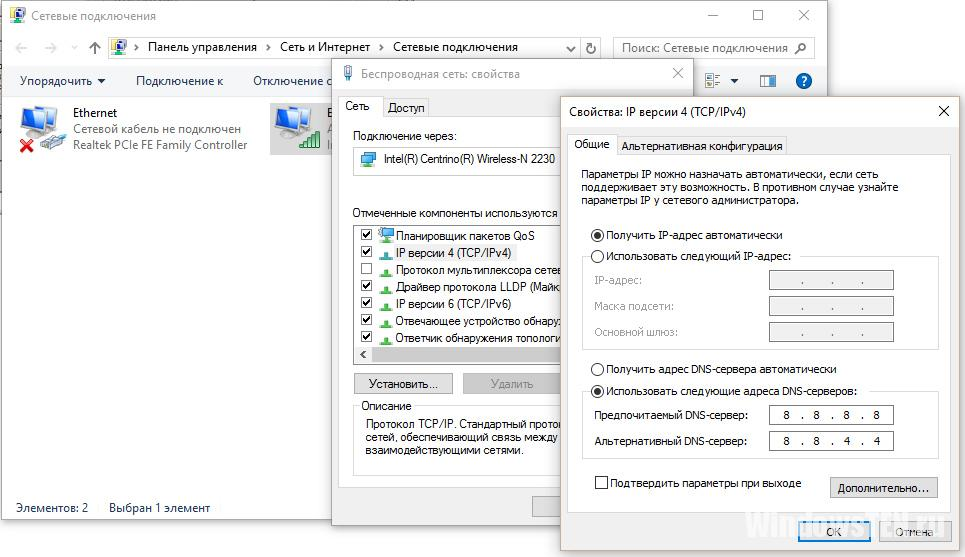Switch to the 'Доступ' tab
965x557 pixels.
406,107
